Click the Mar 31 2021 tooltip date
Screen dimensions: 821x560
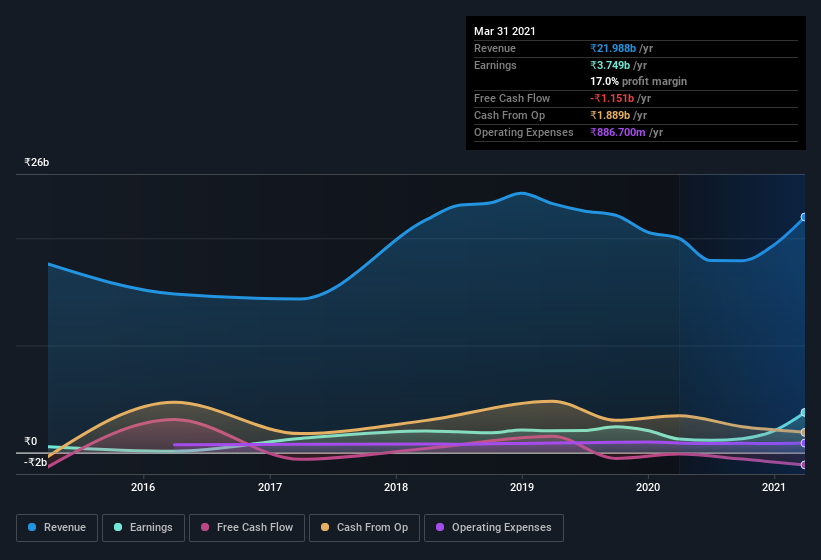[x=505, y=31]
